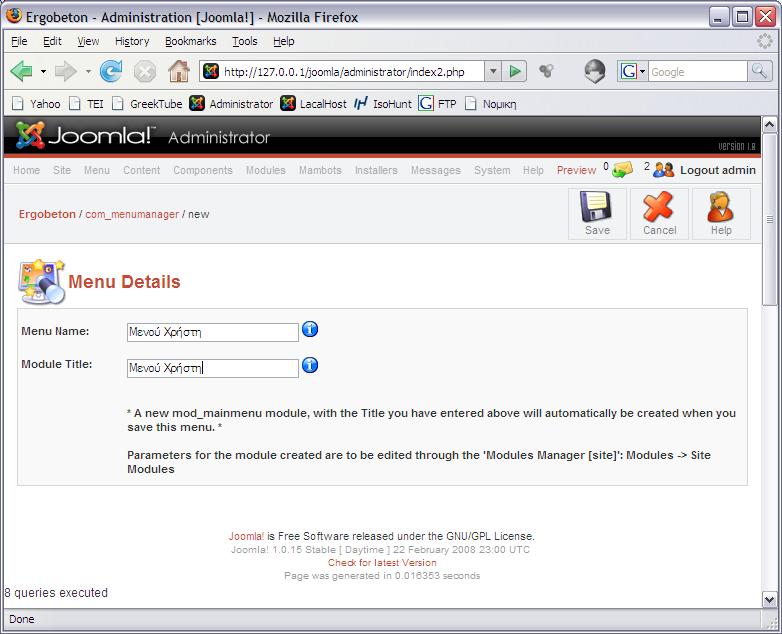This screenshot has width=782, height=634.
Task: Click the Menu Details monitor icon
Action: click(x=41, y=282)
